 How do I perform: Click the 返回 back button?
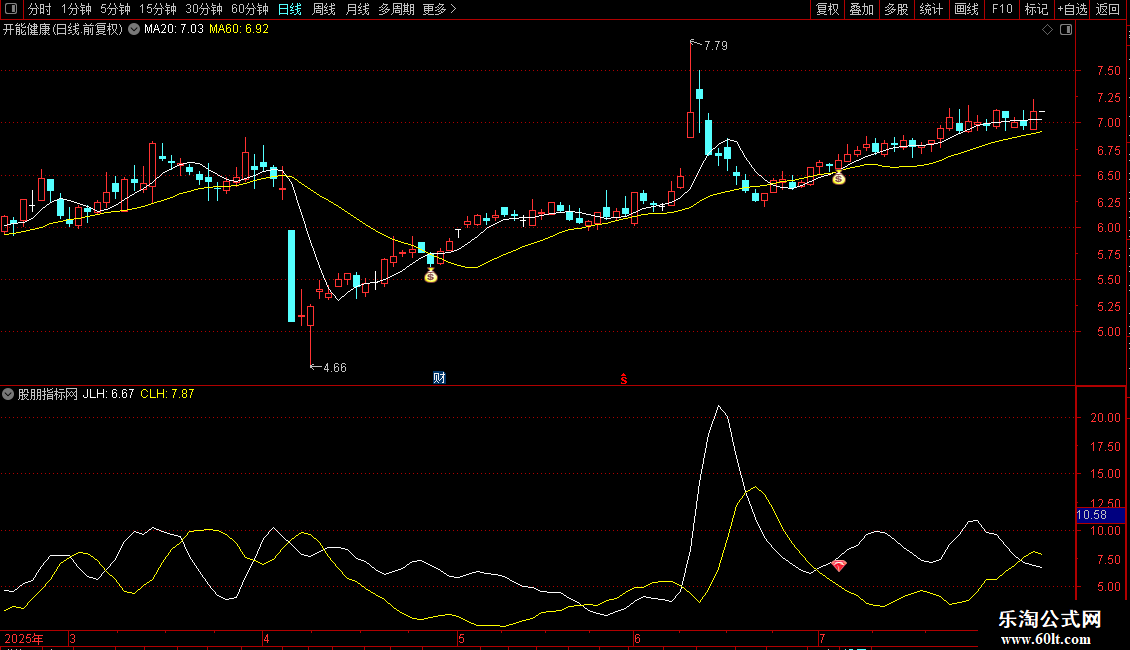tap(1108, 9)
